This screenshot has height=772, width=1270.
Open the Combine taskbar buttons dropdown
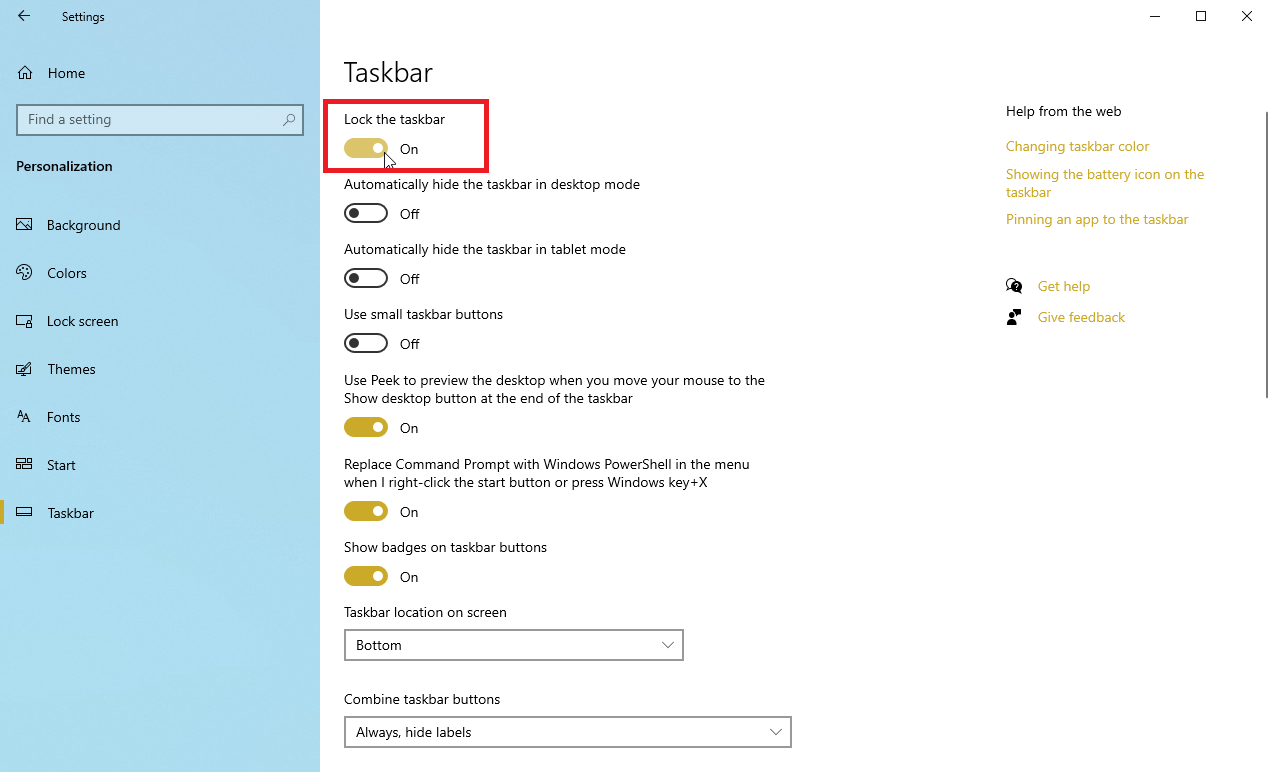click(568, 732)
